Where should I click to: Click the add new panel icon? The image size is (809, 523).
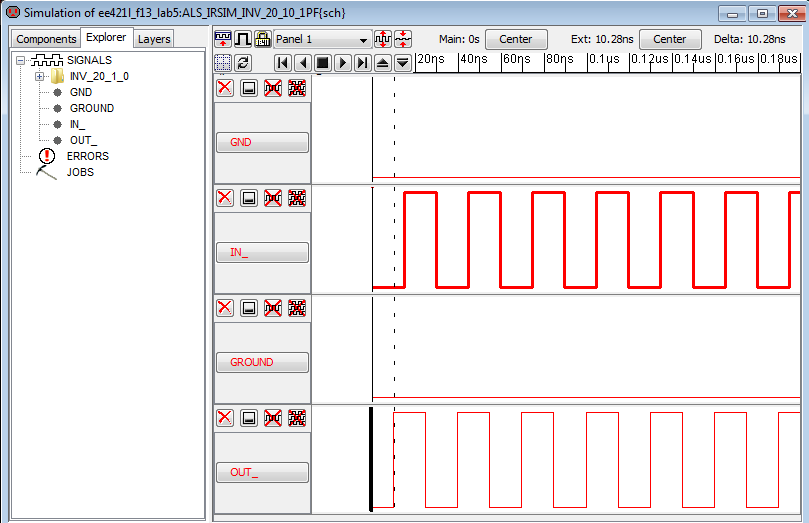click(x=223, y=39)
